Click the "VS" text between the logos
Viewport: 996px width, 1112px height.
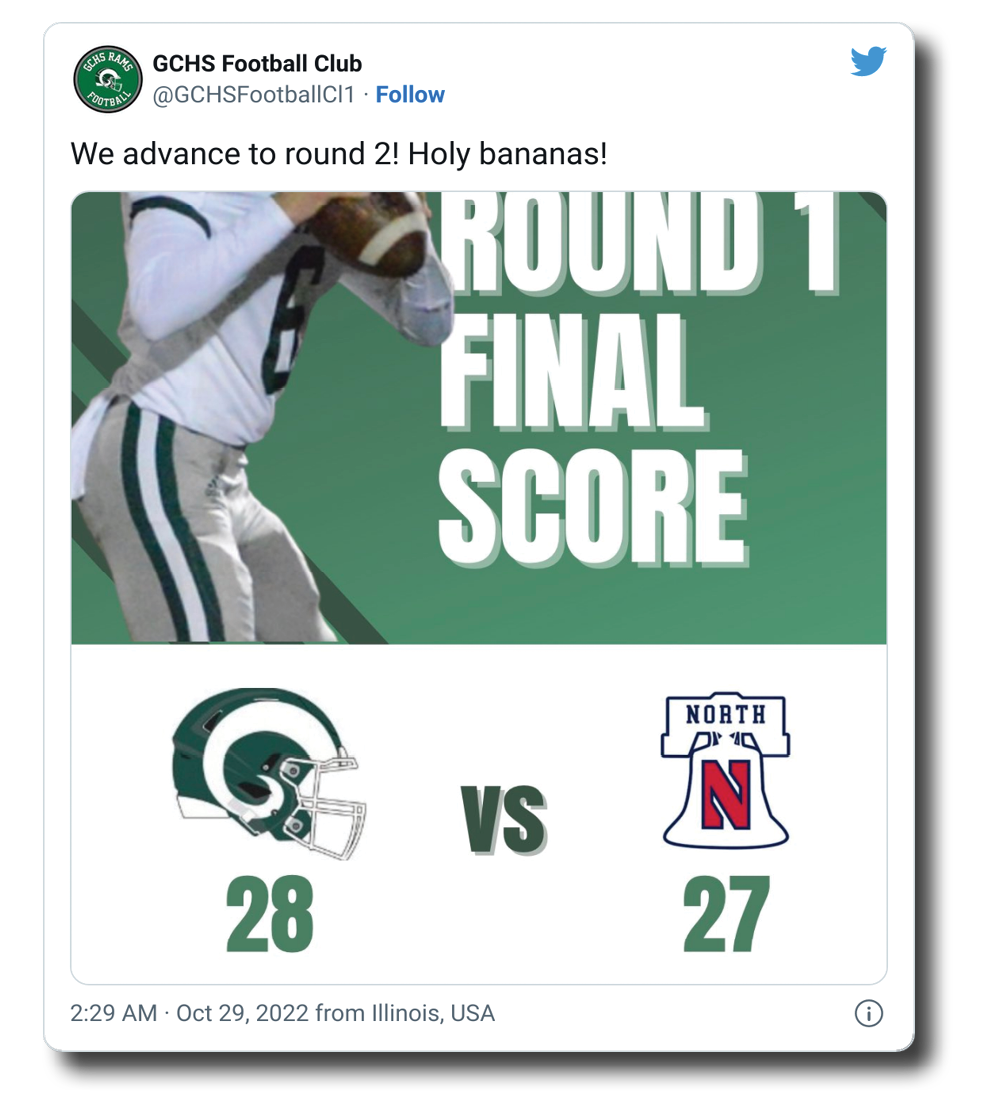[503, 820]
